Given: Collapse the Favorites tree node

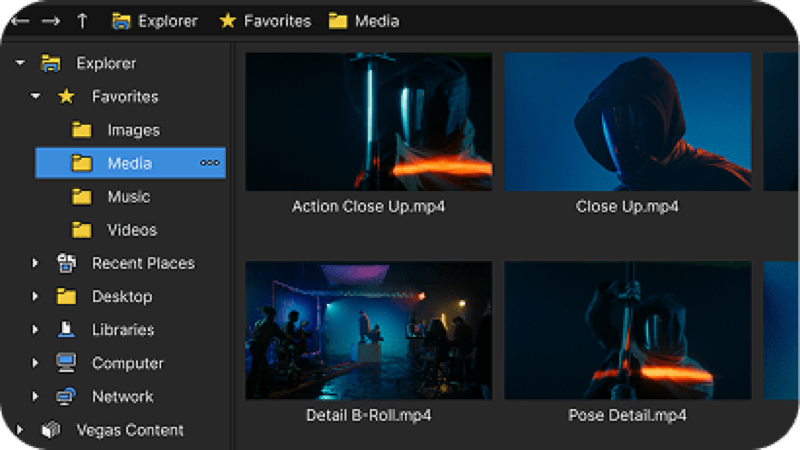Looking at the screenshot, I should 35,96.
